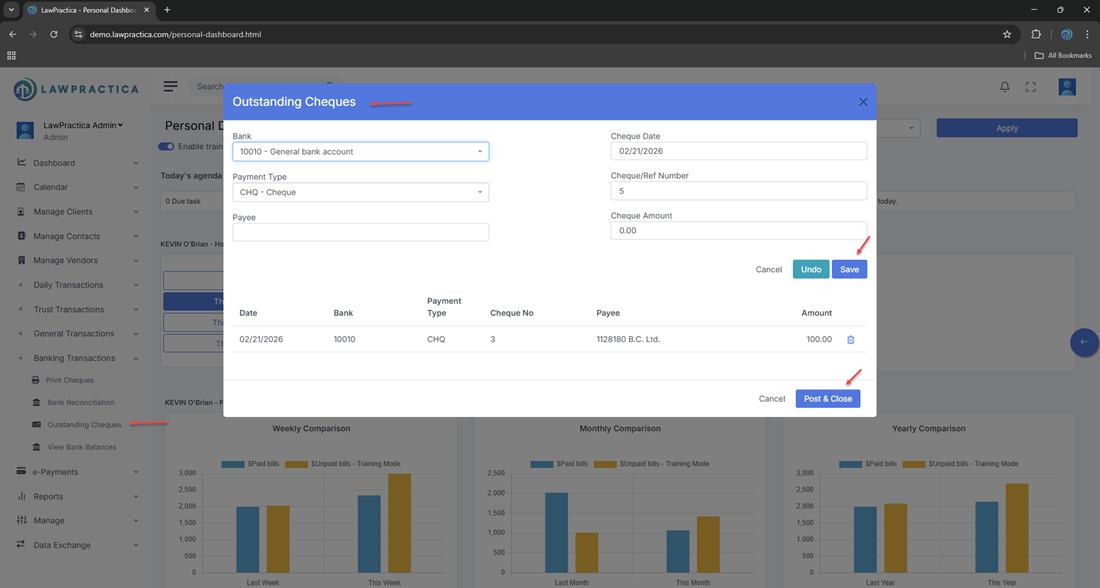
Task: Open the browser extensions icon
Action: coord(1036,34)
